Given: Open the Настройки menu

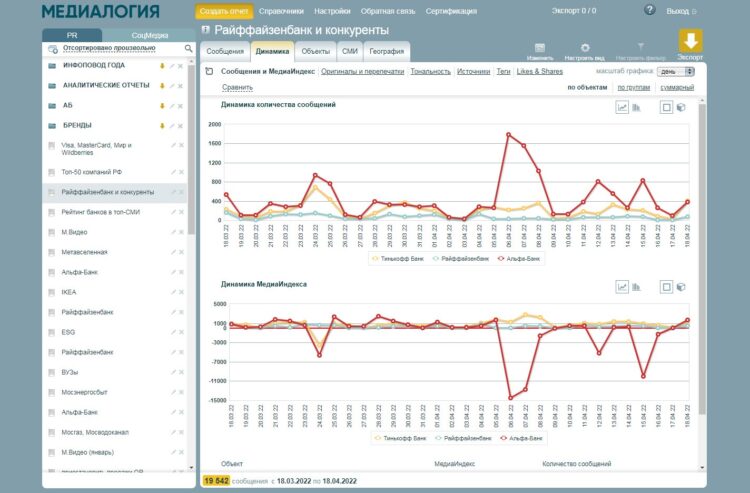Looking at the screenshot, I should [x=332, y=11].
